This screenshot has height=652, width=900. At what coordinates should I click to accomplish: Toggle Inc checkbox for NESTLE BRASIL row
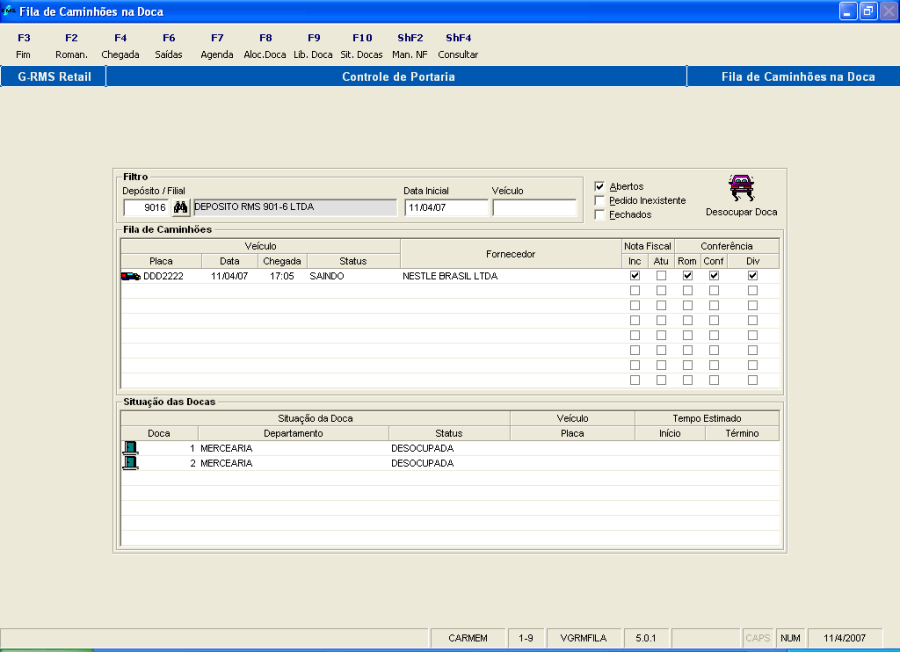635,275
